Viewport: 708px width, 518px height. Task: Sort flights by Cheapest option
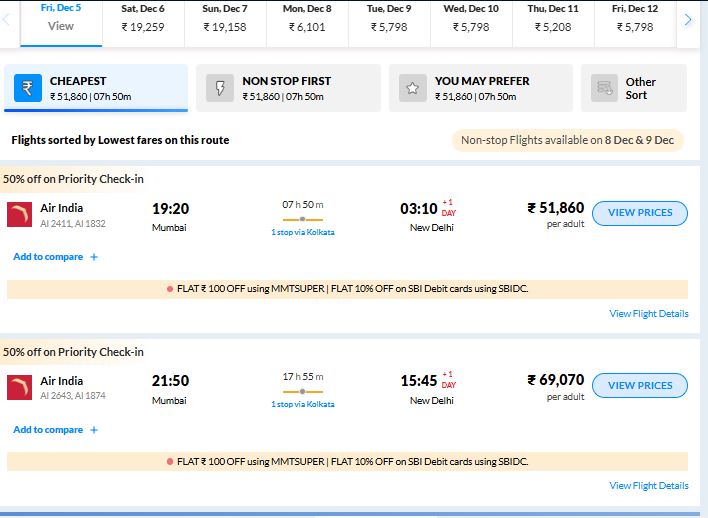(x=96, y=88)
